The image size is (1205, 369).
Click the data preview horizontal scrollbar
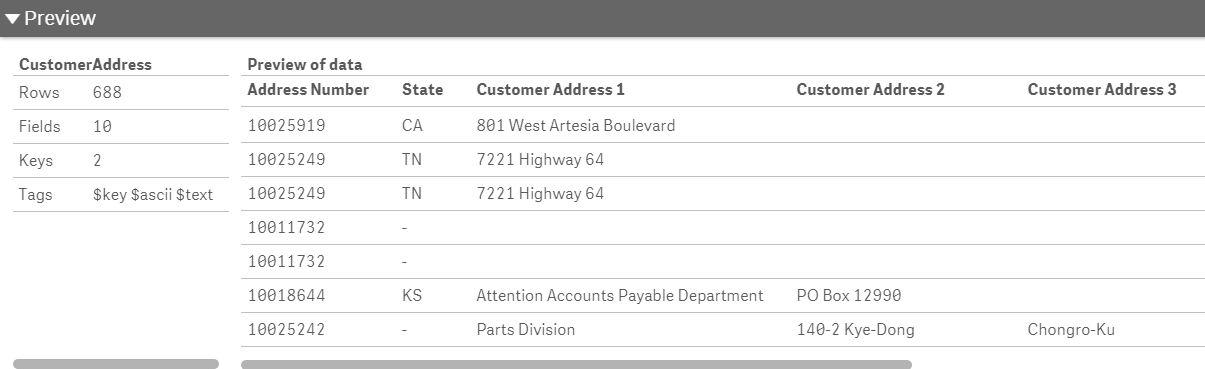click(576, 364)
